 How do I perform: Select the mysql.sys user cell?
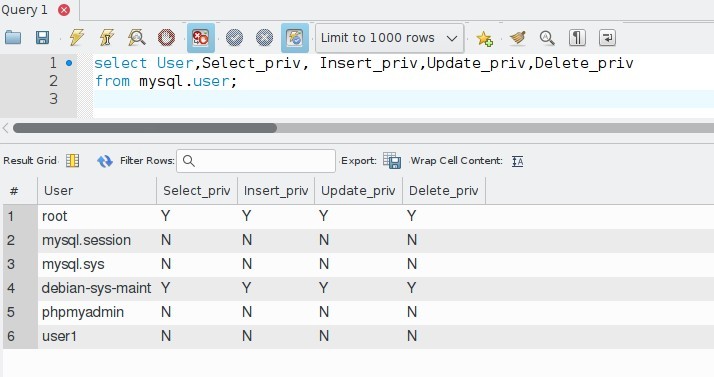(x=97, y=265)
